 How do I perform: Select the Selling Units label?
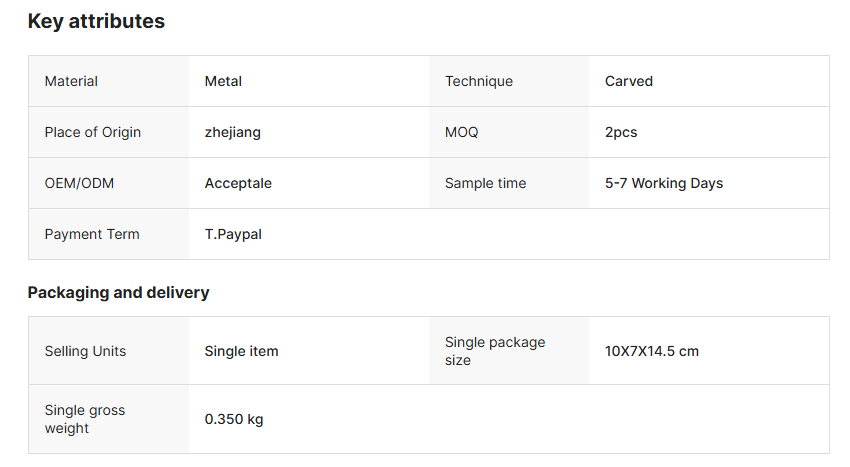[x=85, y=351]
